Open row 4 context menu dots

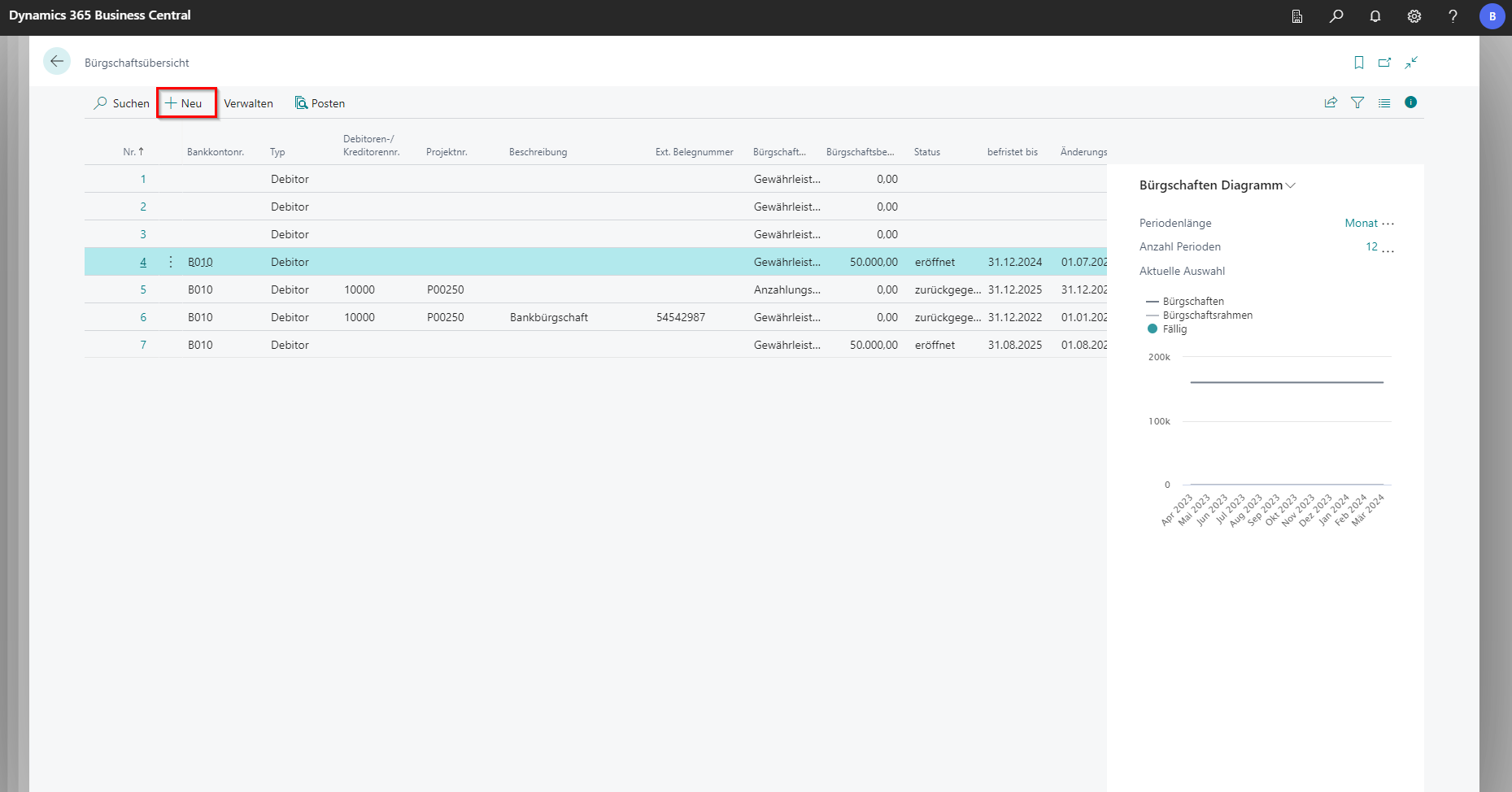pyautogui.click(x=171, y=262)
